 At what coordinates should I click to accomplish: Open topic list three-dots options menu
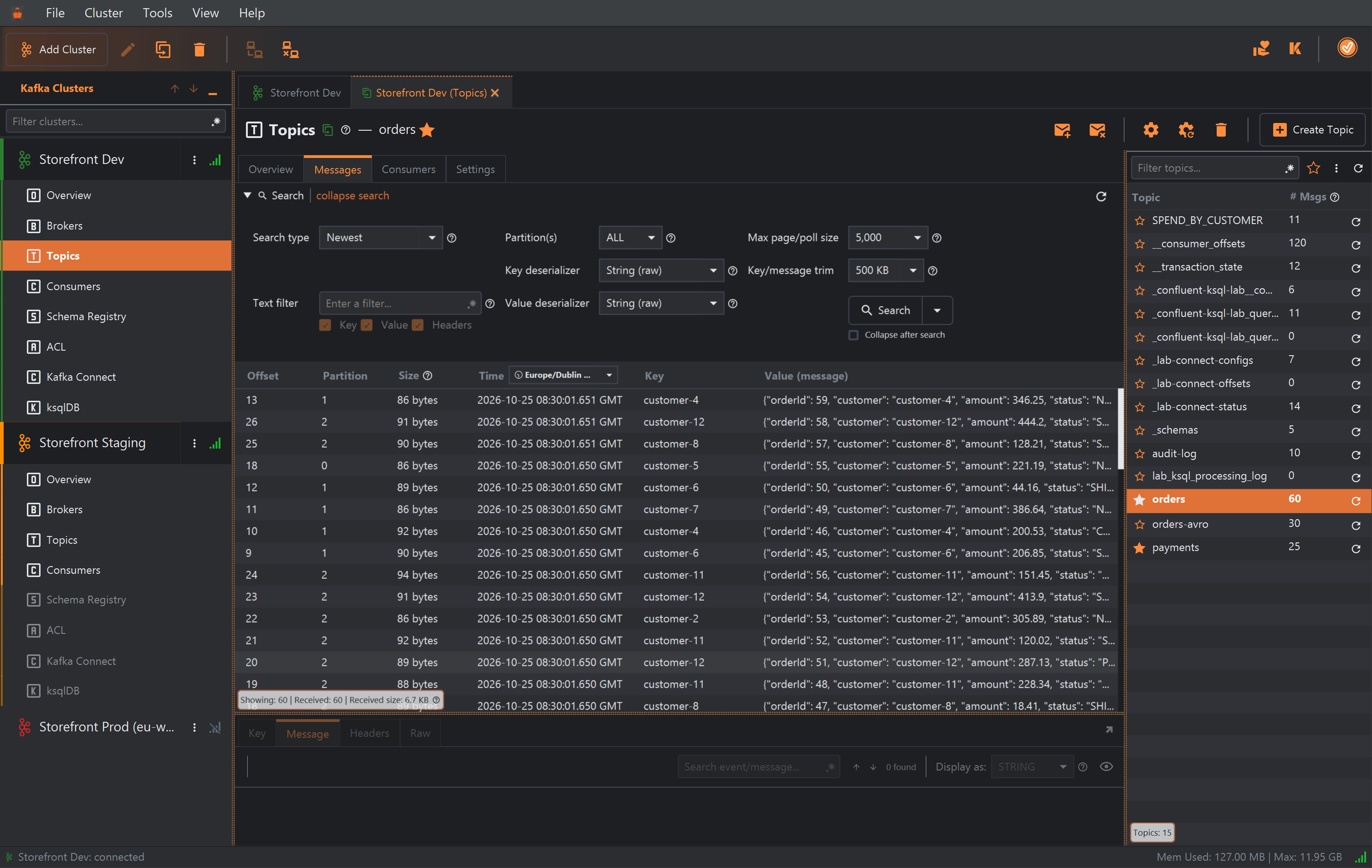pyautogui.click(x=1336, y=168)
